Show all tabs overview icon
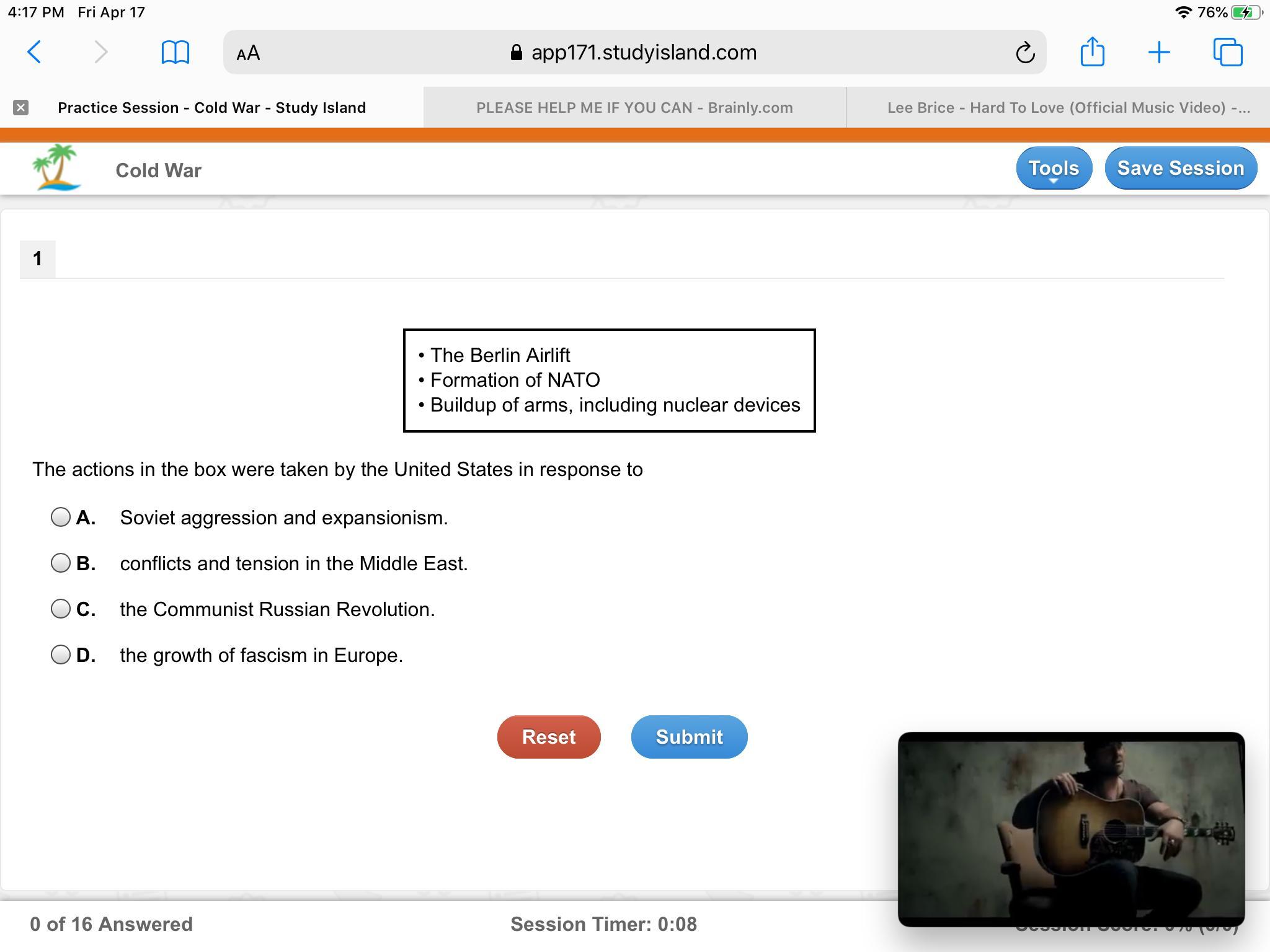 point(1227,52)
